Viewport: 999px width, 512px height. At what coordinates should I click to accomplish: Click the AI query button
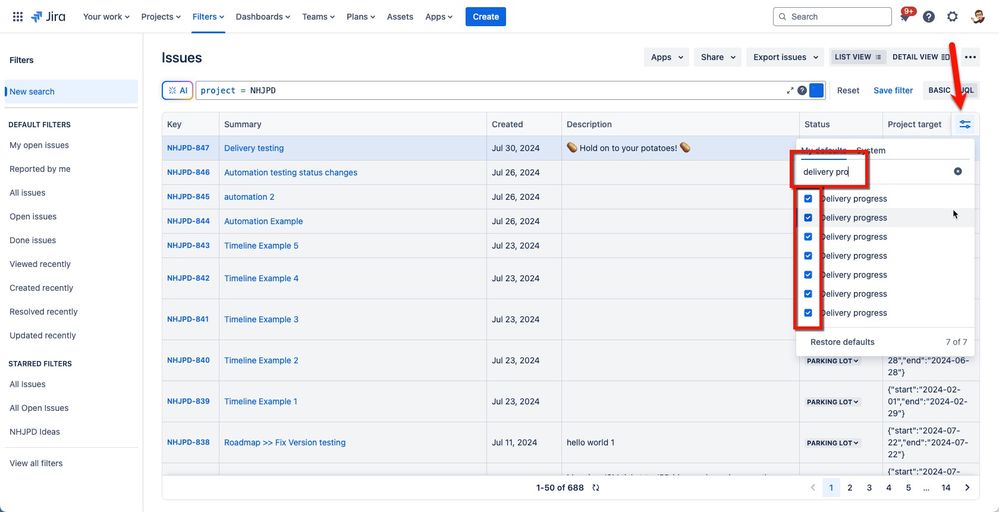[177, 90]
